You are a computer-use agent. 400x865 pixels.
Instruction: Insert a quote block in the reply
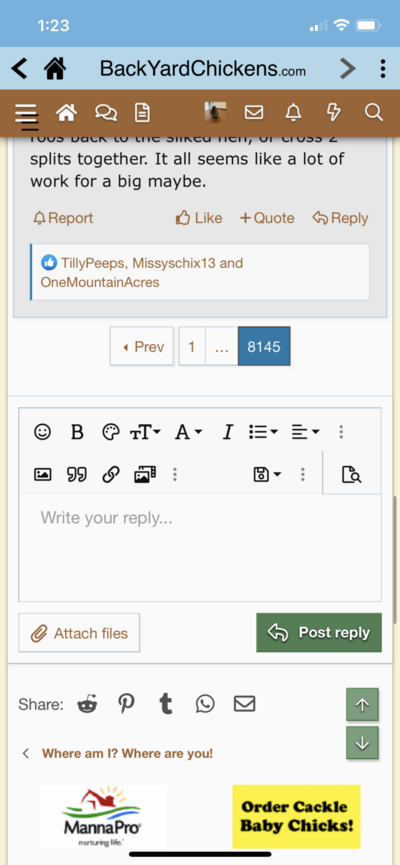click(x=77, y=474)
